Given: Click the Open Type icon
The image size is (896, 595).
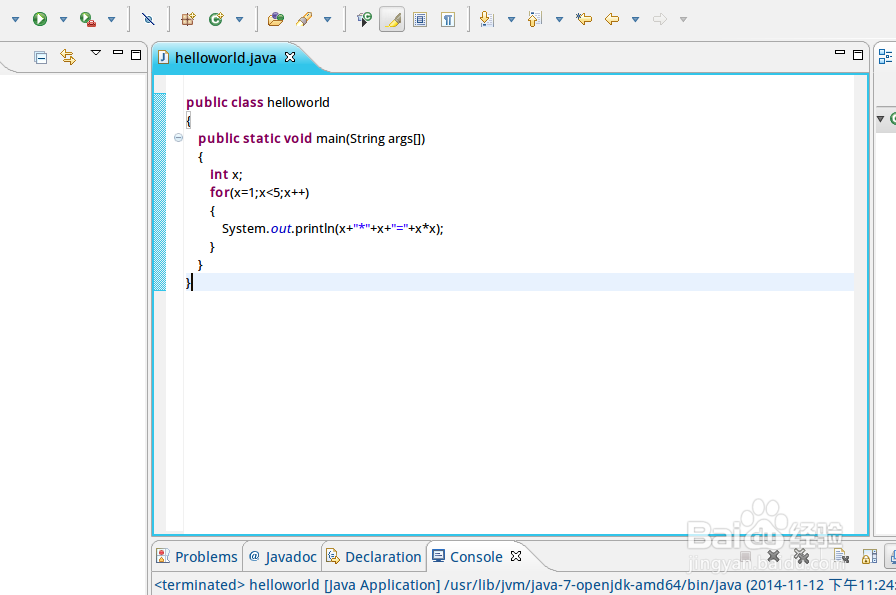Looking at the screenshot, I should [276, 19].
